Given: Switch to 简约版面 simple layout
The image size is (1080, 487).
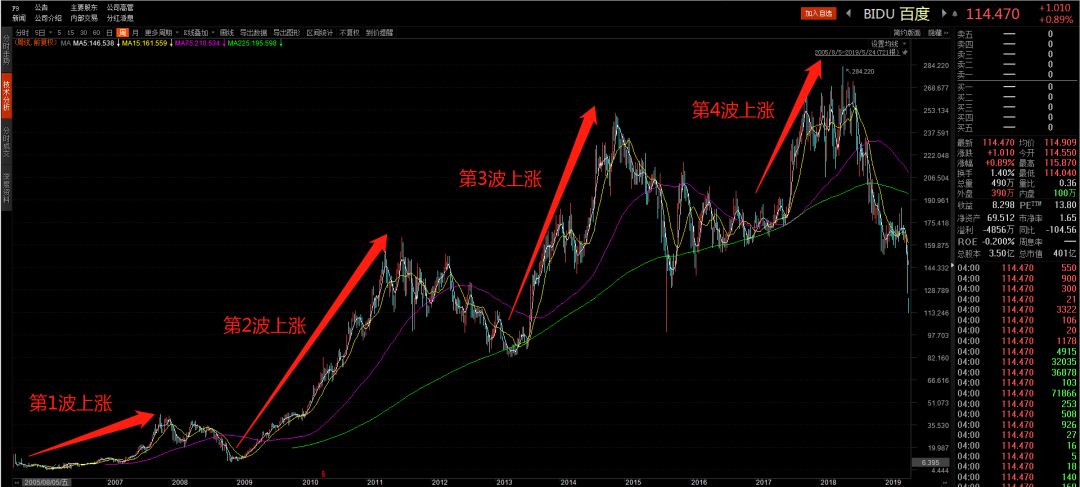Looking at the screenshot, I should click(x=907, y=33).
